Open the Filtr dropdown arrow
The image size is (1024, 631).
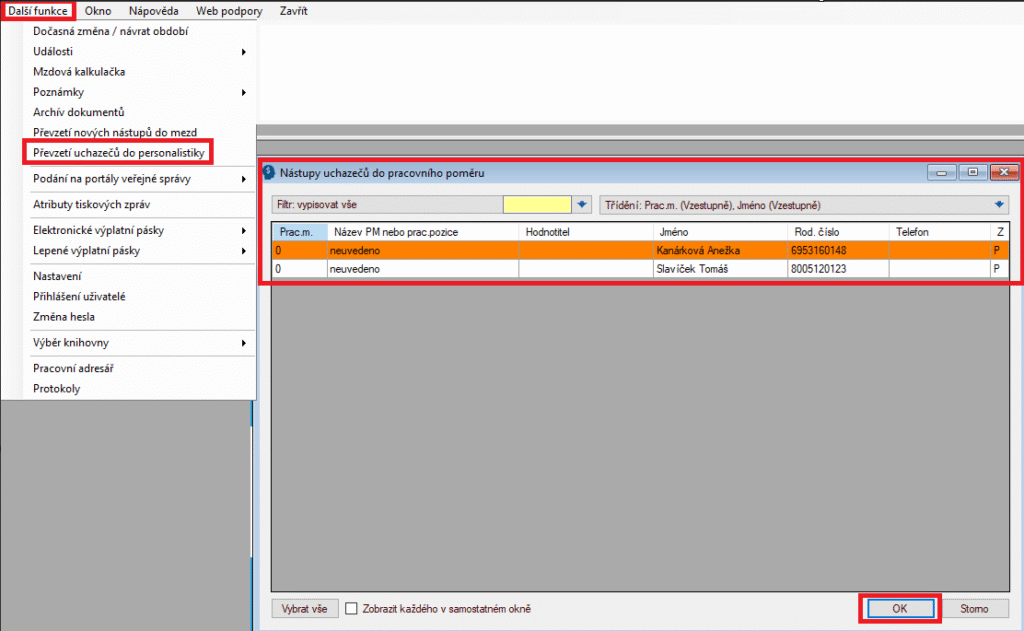pos(582,205)
